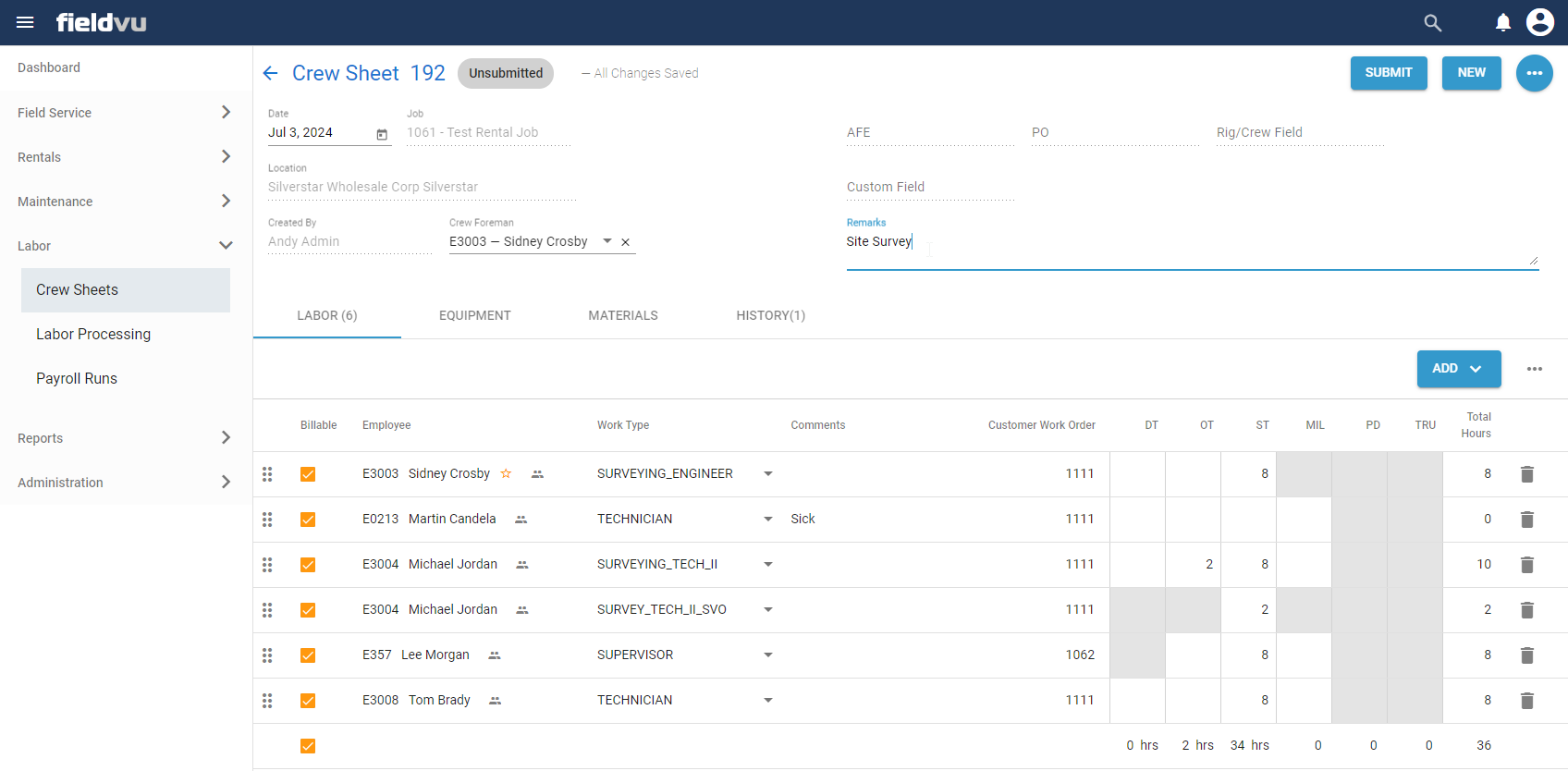Image resolution: width=1568 pixels, height=771 pixels.
Task: Open the user account avatar
Action: (x=1540, y=22)
